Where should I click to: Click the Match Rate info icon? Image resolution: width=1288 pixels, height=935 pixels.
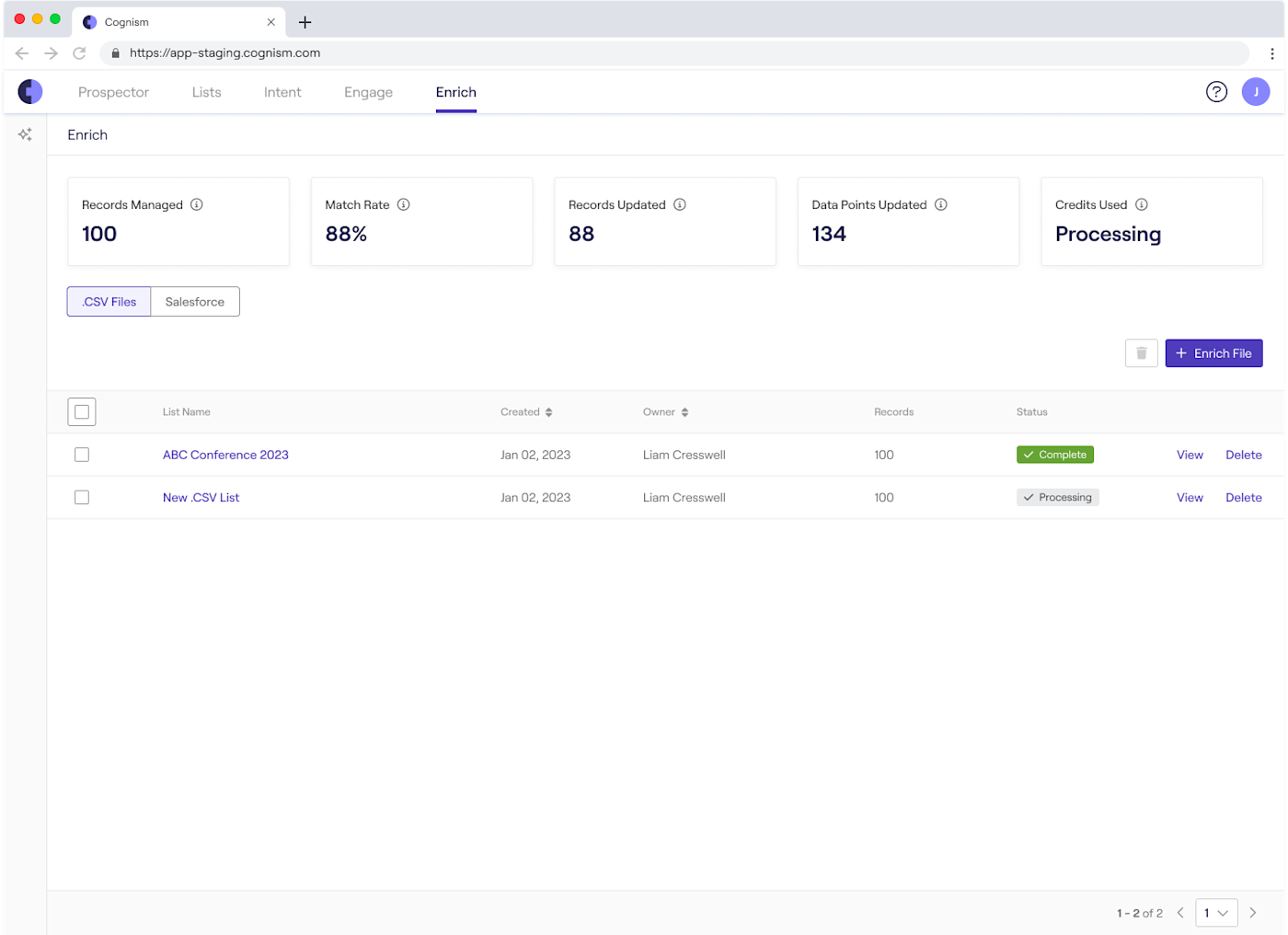click(x=404, y=204)
